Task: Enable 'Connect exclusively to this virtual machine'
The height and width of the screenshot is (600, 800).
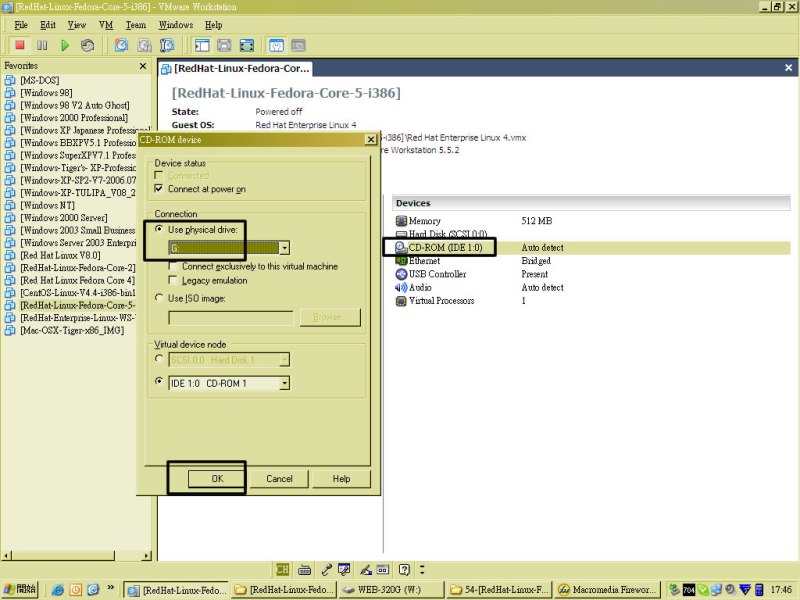Action: (x=173, y=266)
